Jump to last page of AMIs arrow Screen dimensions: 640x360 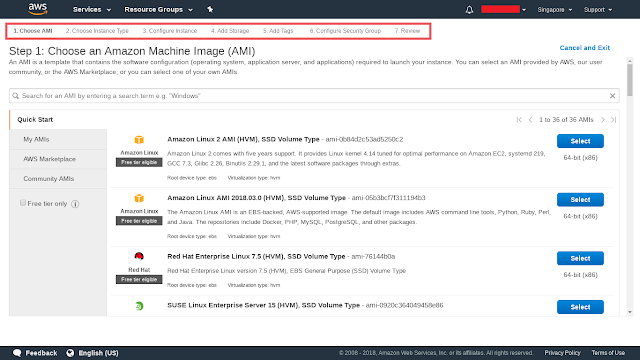coord(613,120)
